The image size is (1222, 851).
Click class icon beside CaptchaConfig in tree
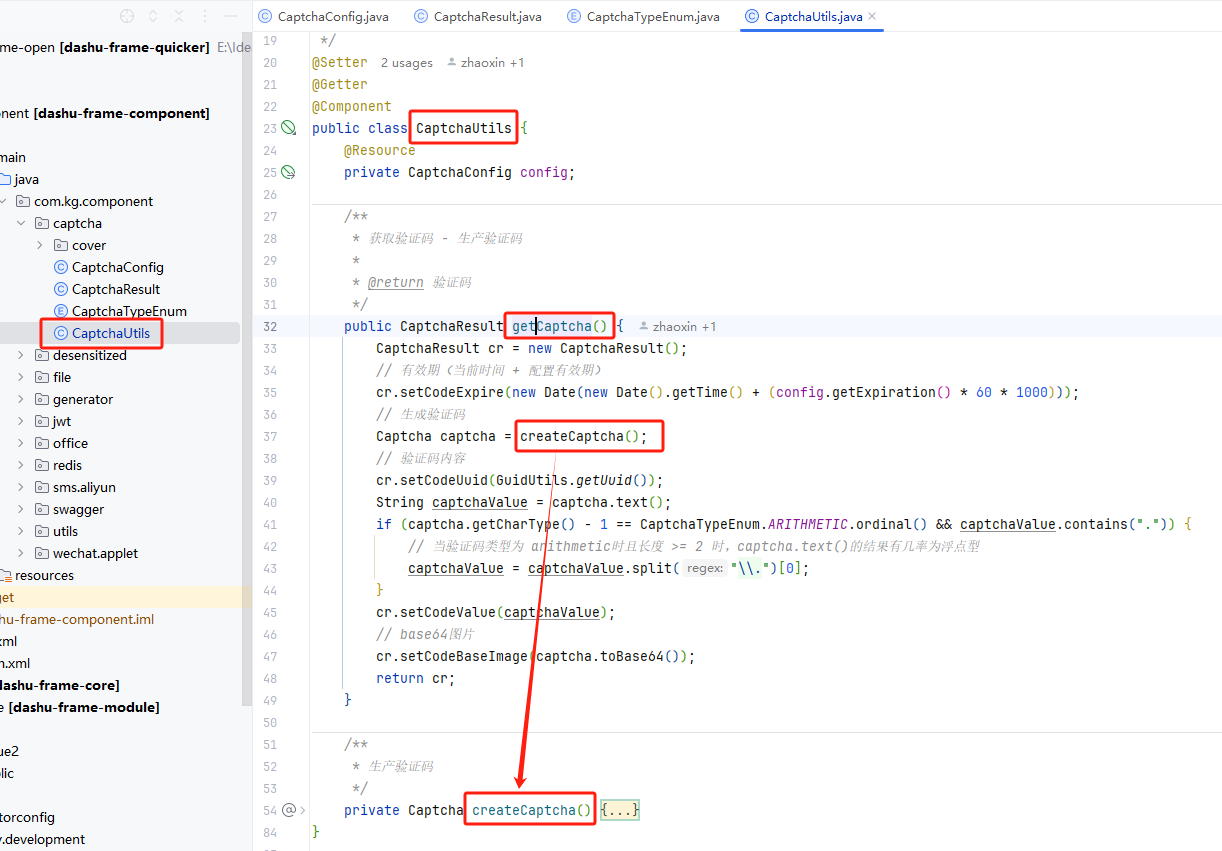(x=61, y=267)
